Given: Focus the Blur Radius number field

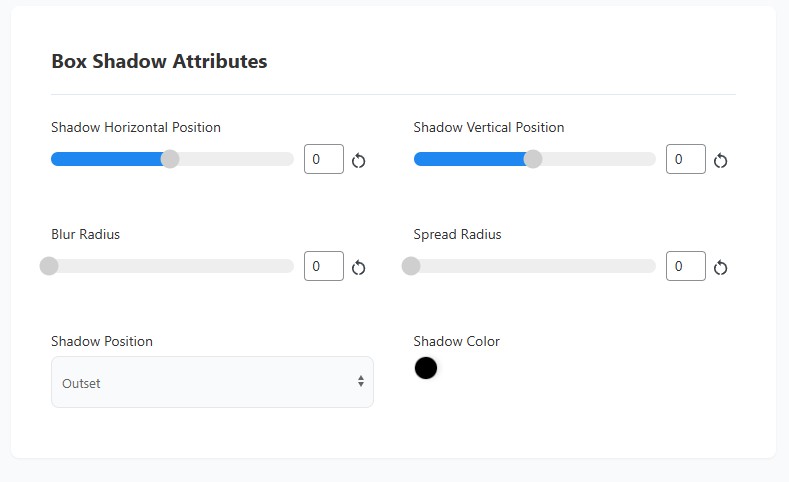Looking at the screenshot, I should pos(324,266).
